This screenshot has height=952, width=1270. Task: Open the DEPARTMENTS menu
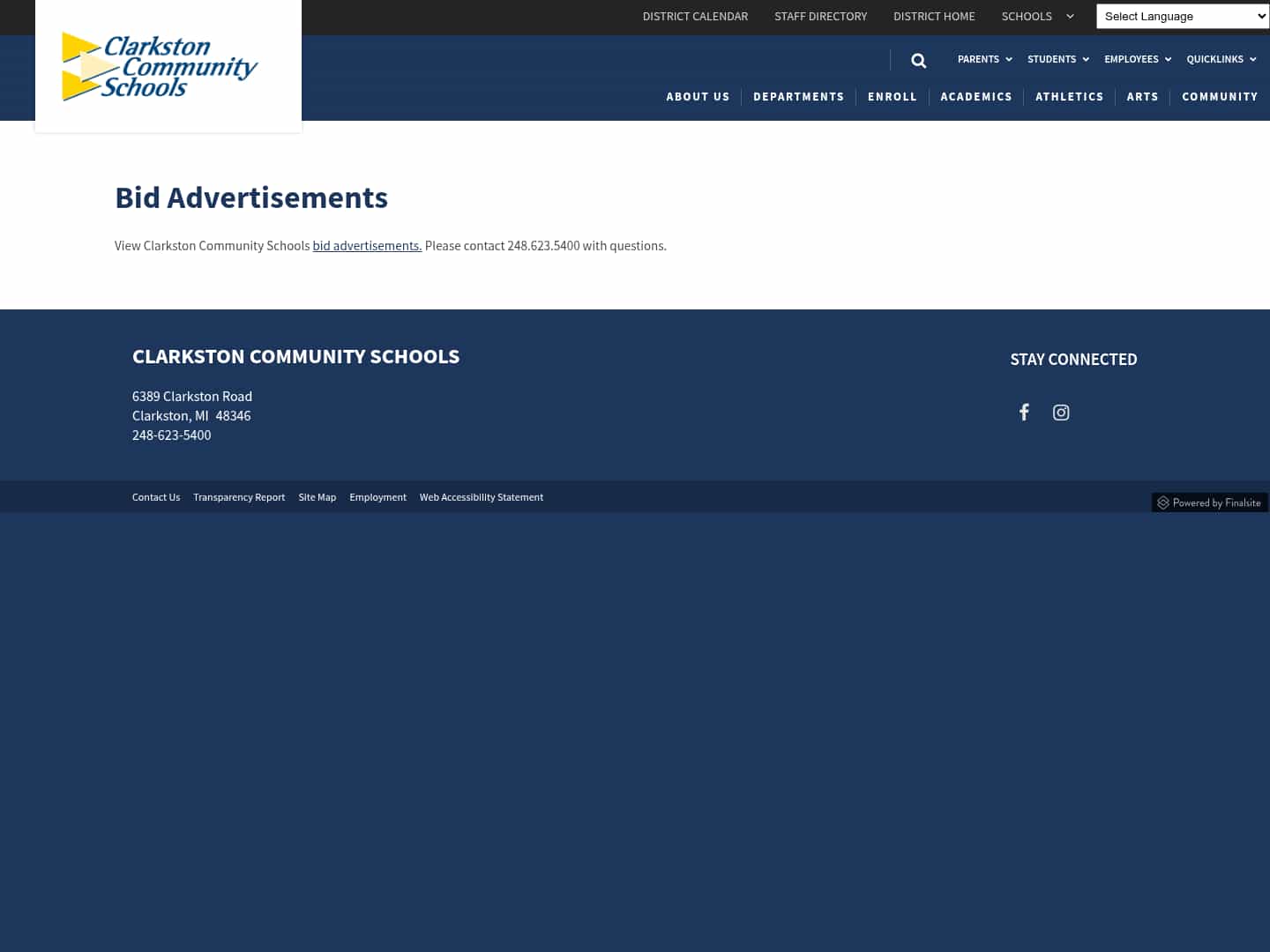coord(798,97)
